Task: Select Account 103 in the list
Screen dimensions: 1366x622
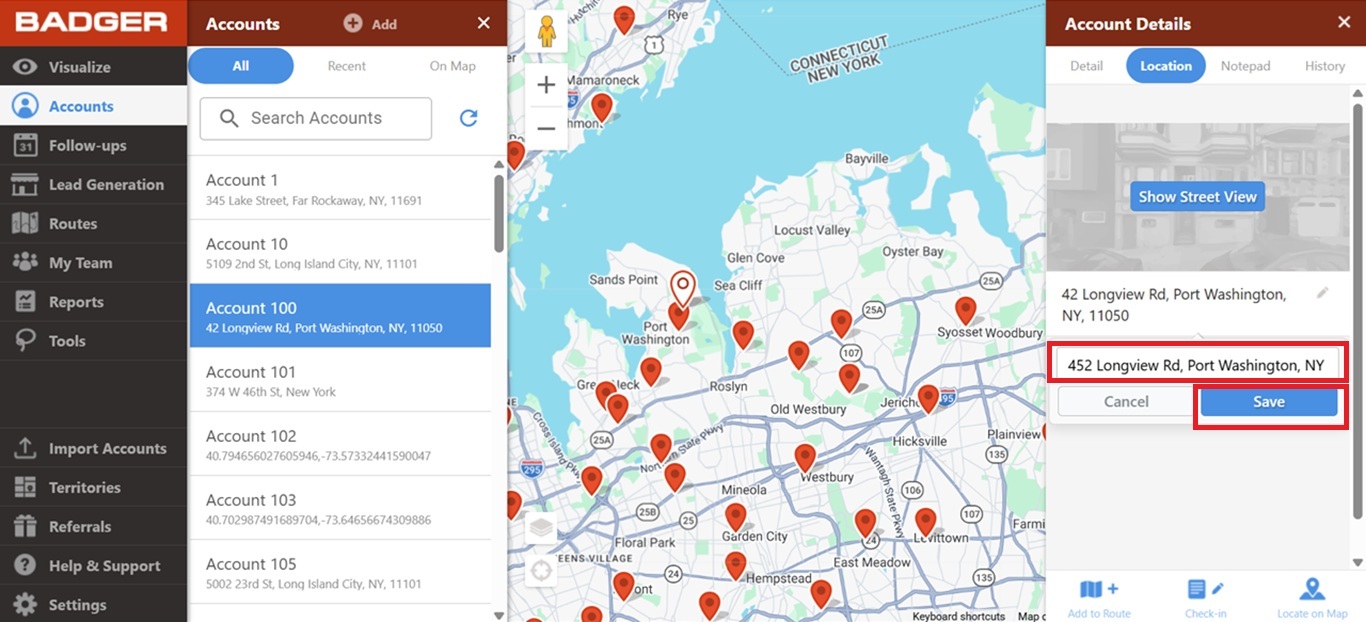Action: [340, 508]
